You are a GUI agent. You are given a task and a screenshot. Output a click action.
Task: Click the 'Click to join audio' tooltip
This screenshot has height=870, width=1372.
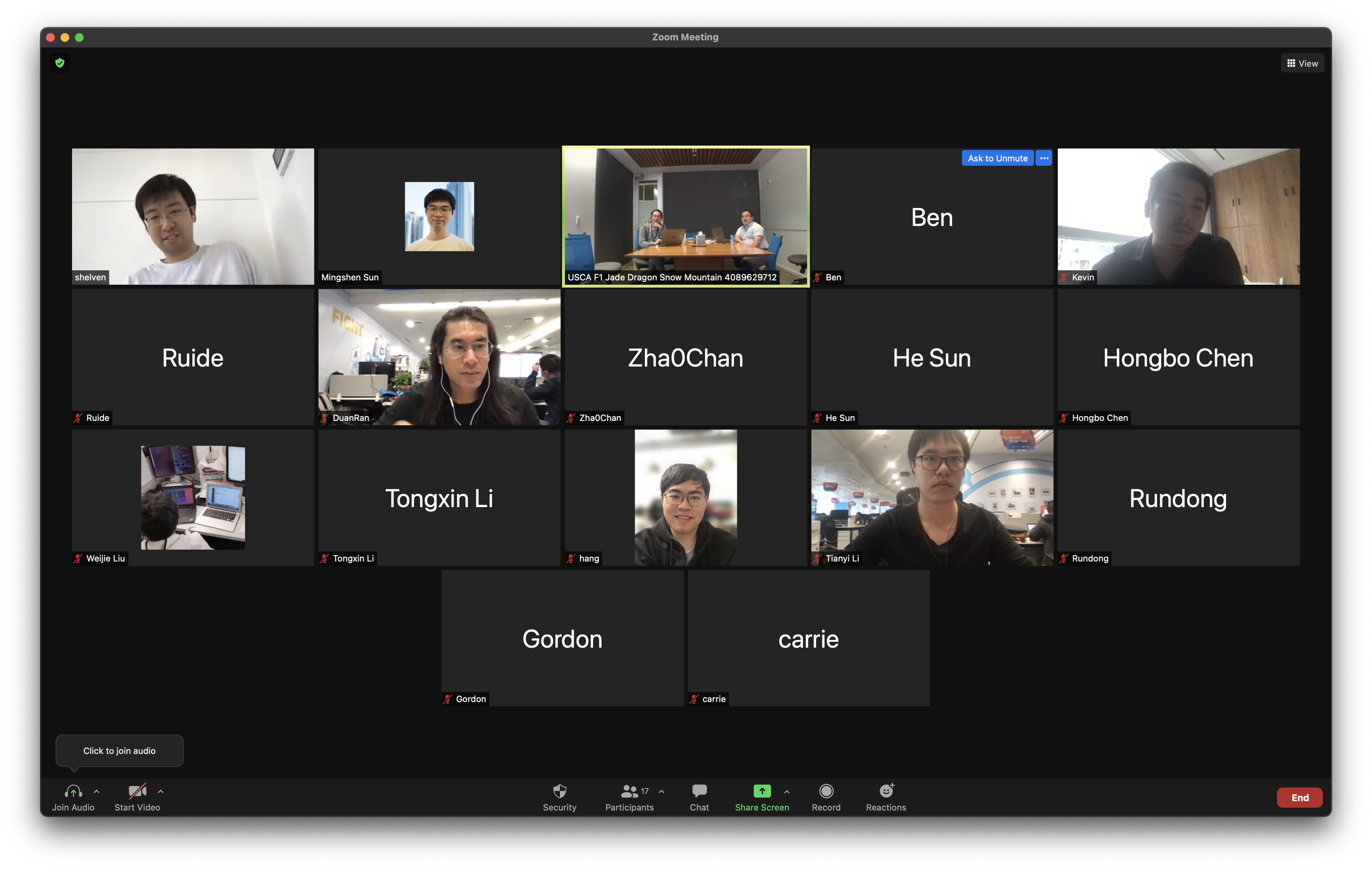click(119, 751)
